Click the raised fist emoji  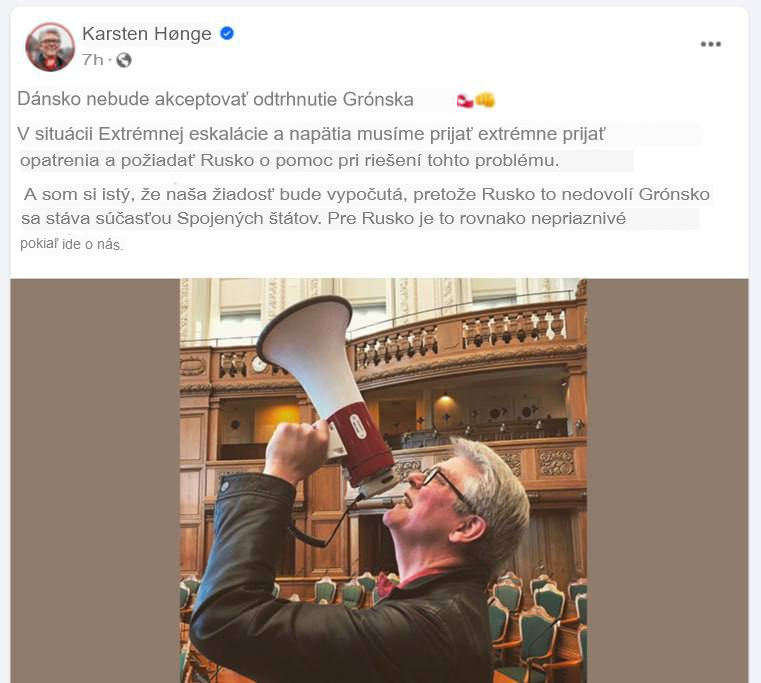pyautogui.click(x=484, y=100)
